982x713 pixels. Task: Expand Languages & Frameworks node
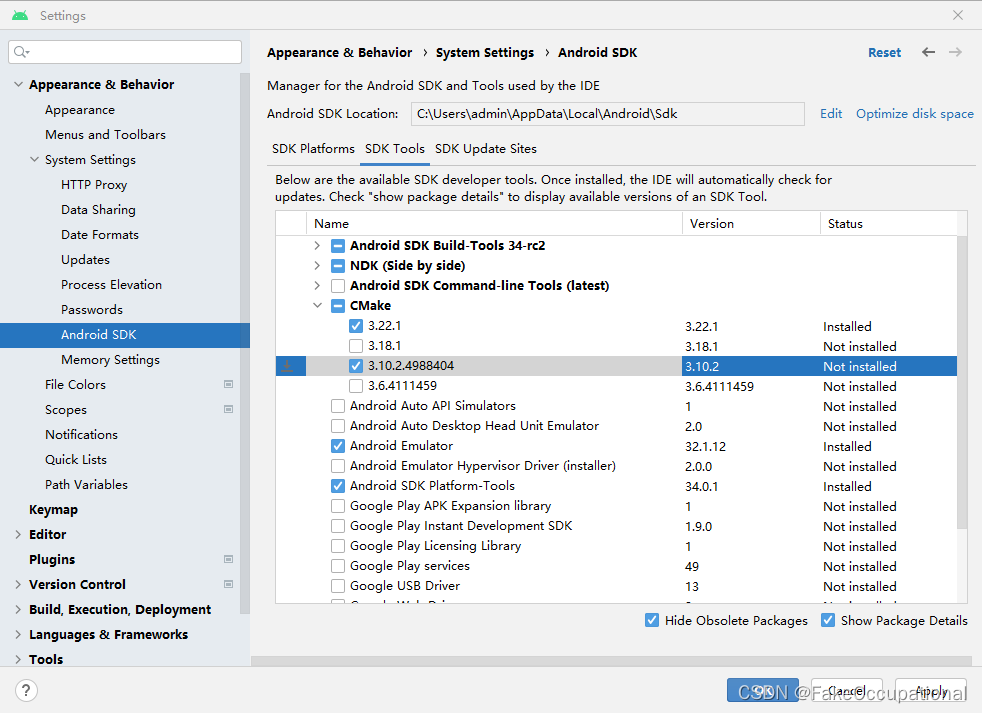[18, 635]
